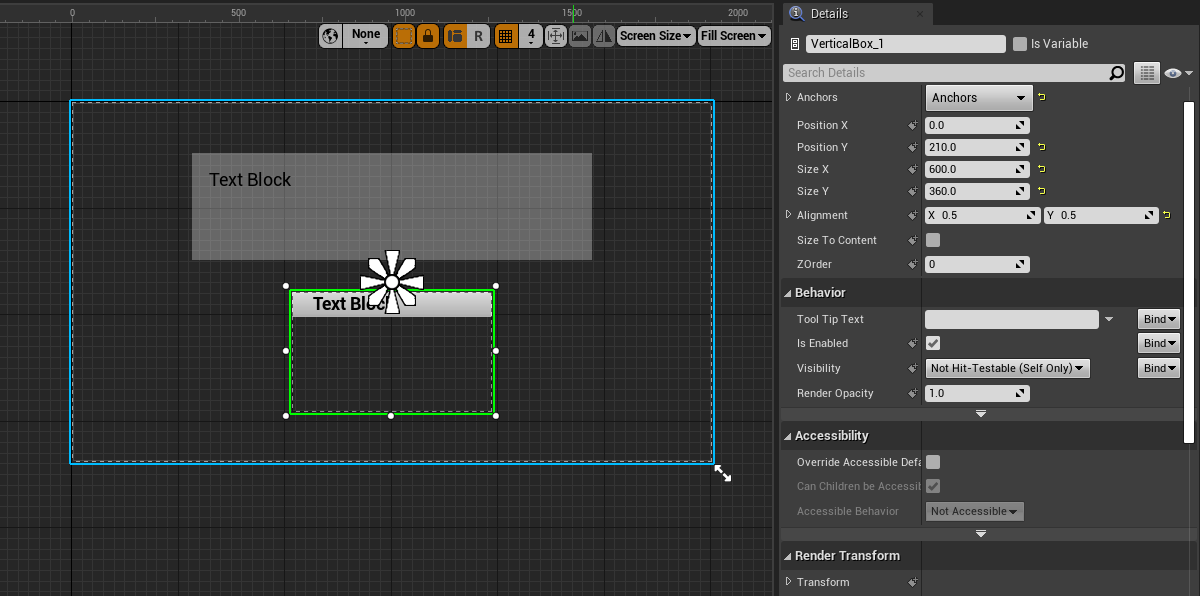Open Bind dropdown for Is Enabled

(1159, 343)
